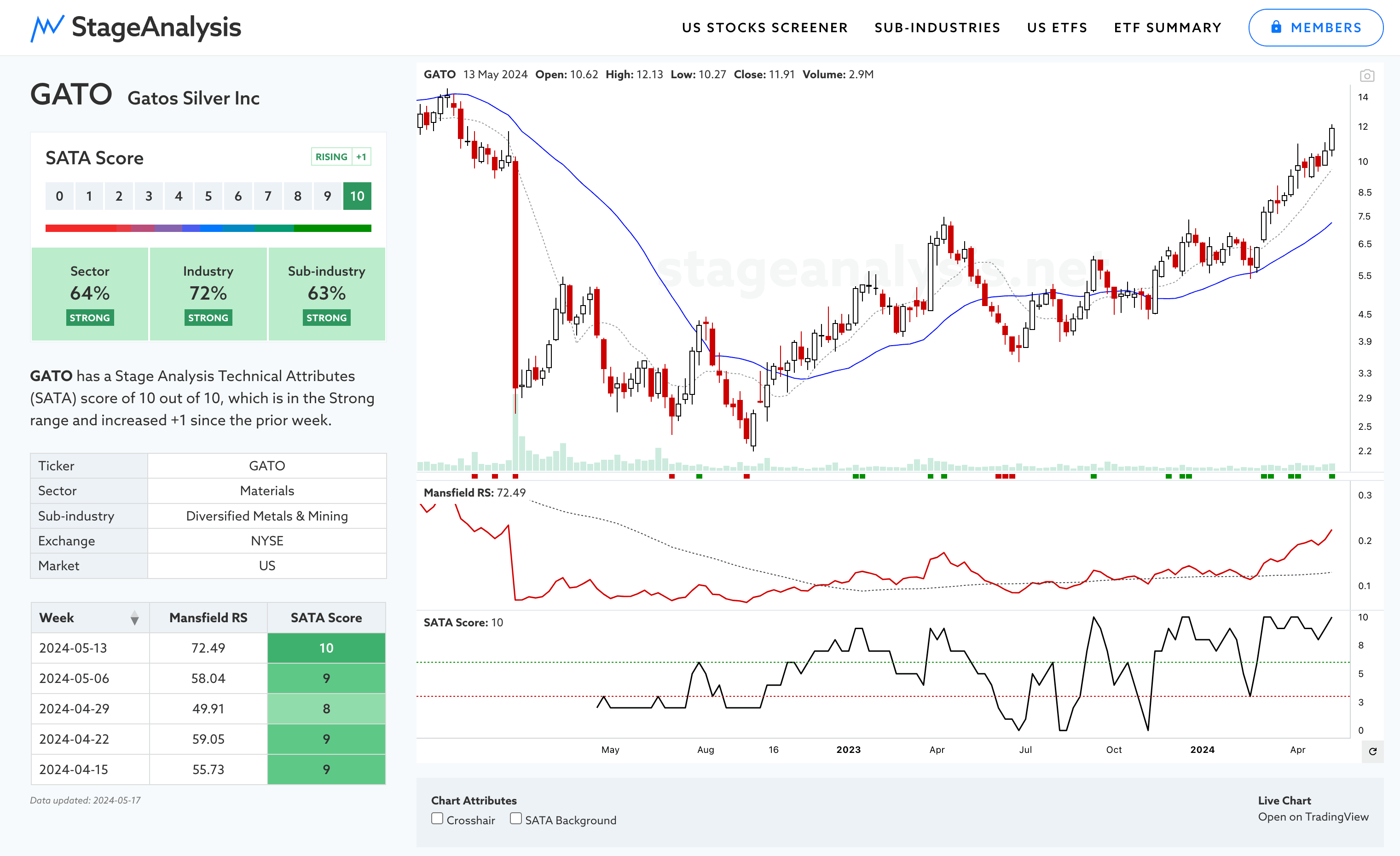
Task: Click the Members button
Action: click(x=1315, y=27)
